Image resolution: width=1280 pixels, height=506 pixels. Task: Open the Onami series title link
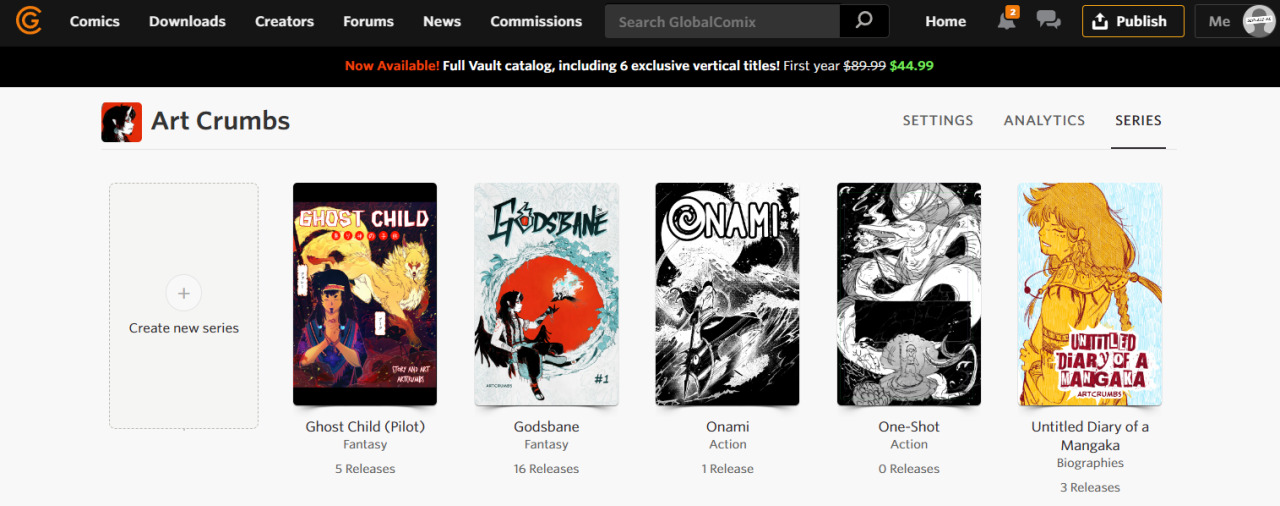point(727,426)
